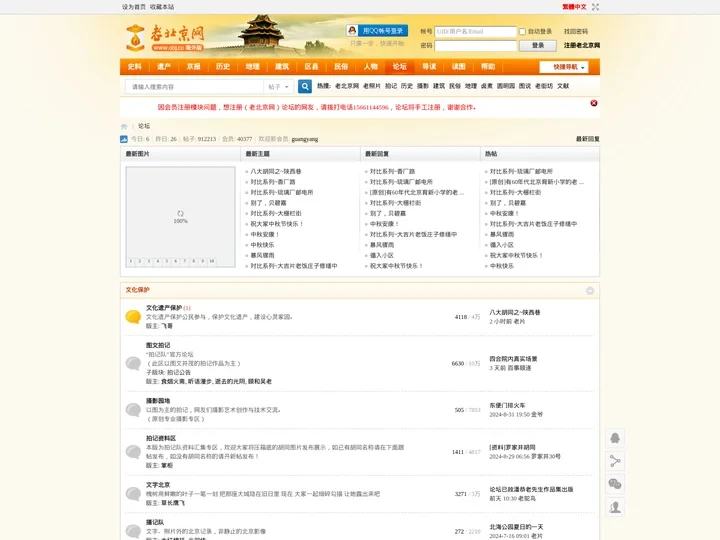Screen dimensions: 720x540
Task: Click the blue search magnifier button
Action: pyautogui.click(x=305, y=86)
